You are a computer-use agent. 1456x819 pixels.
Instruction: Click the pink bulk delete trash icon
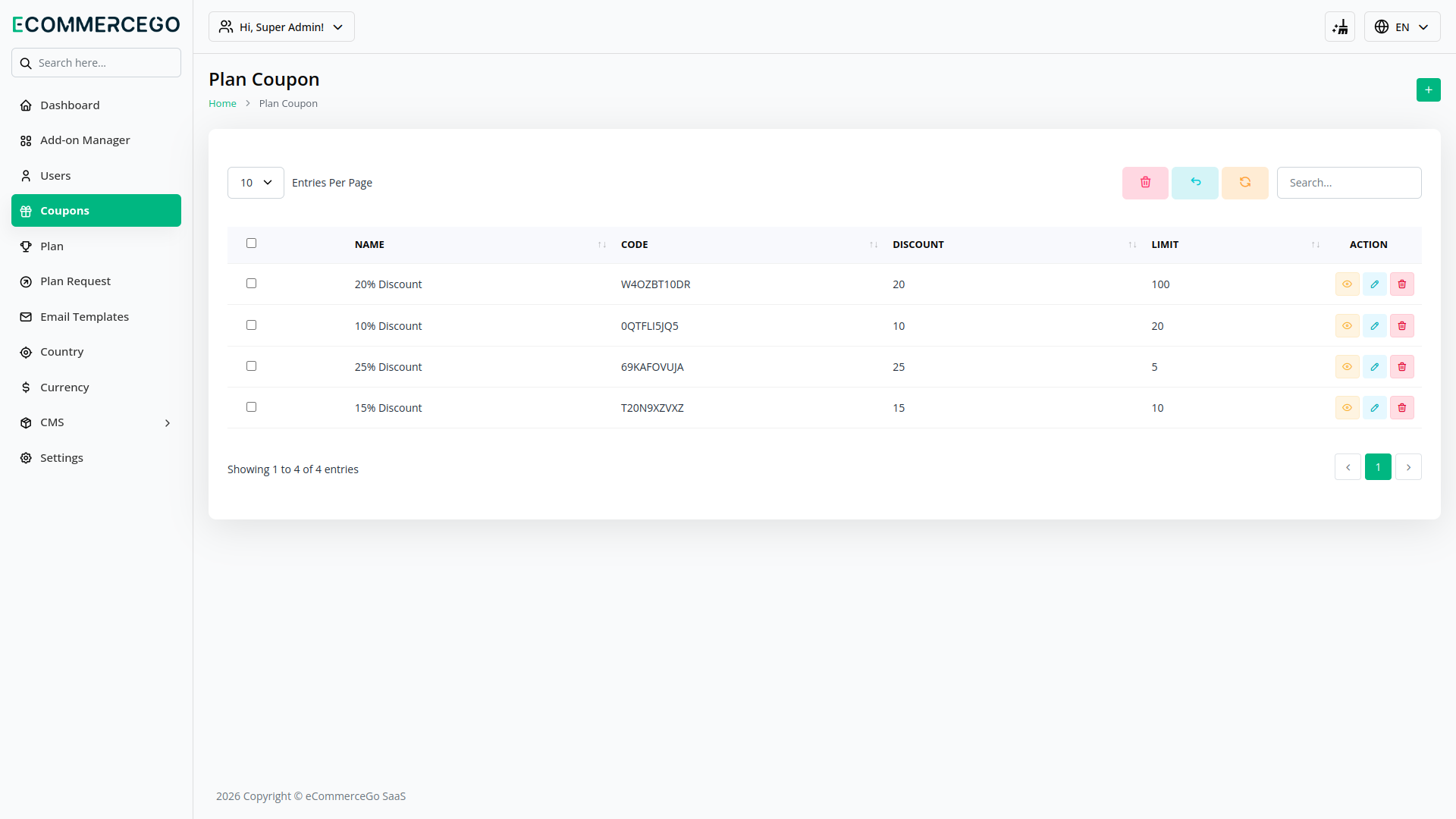(1145, 183)
